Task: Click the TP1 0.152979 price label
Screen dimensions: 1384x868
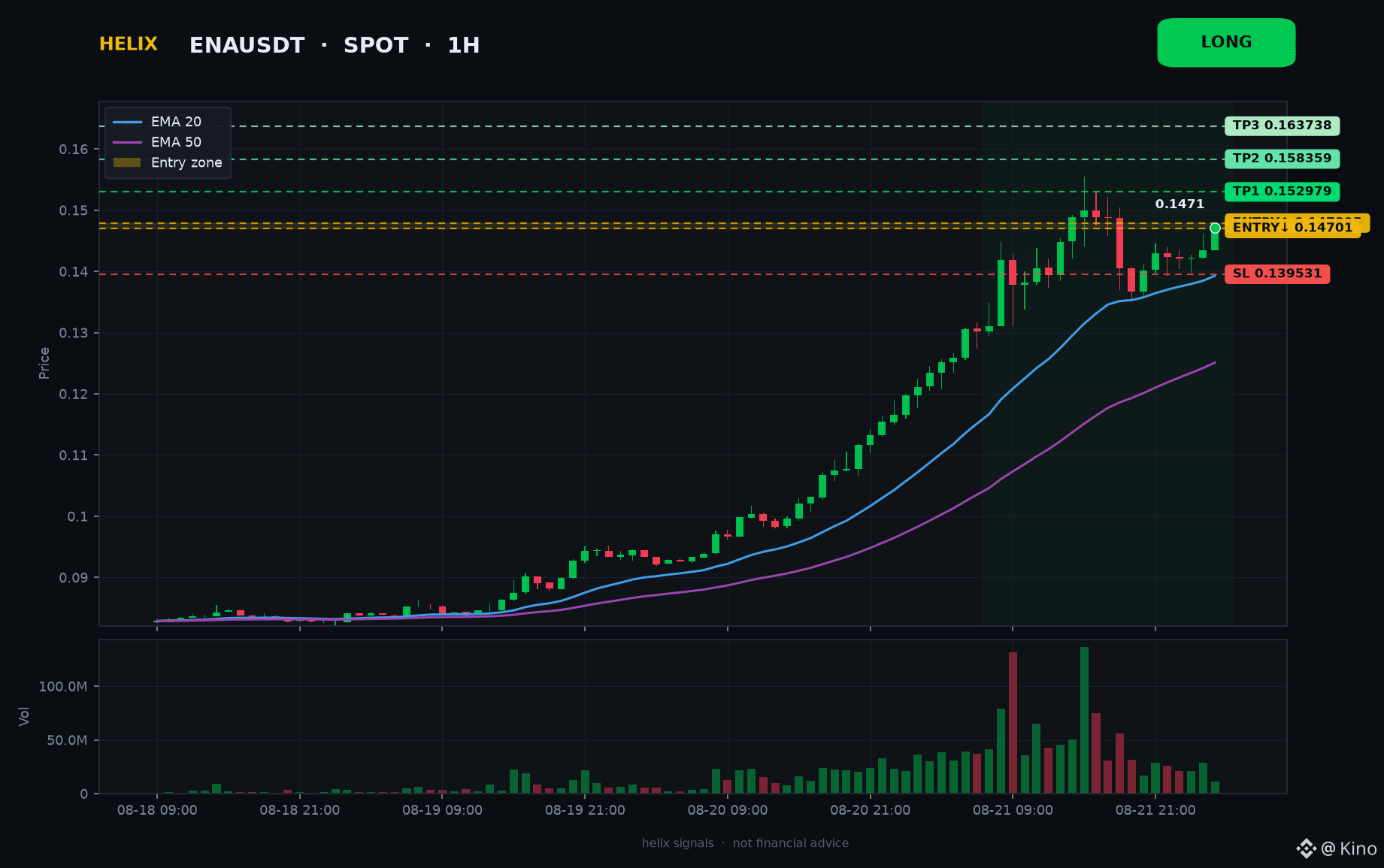Action: [1282, 192]
